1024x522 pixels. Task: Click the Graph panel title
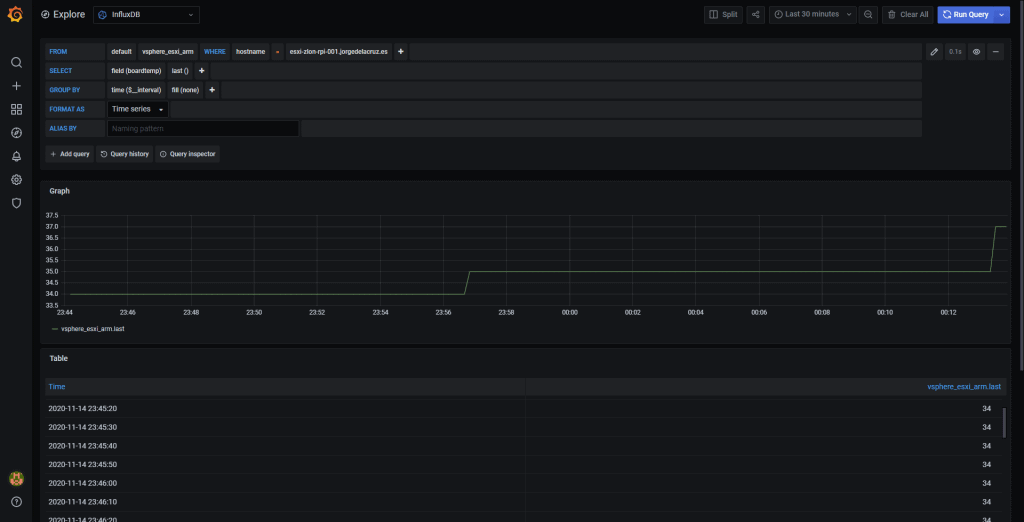(x=59, y=191)
